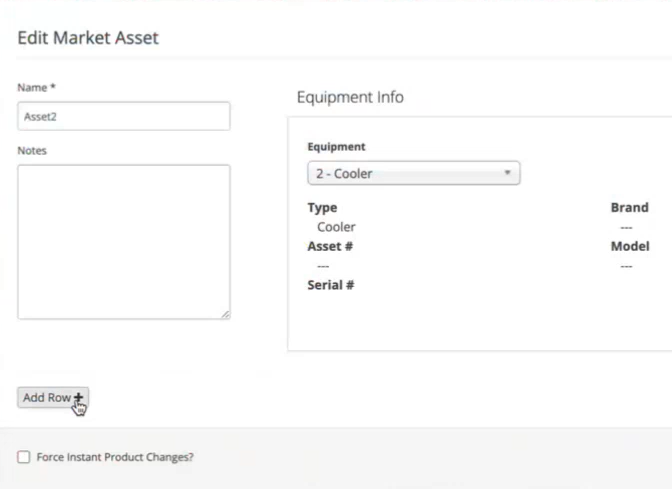Click the Equipment Info heading
672x489 pixels.
(350, 97)
